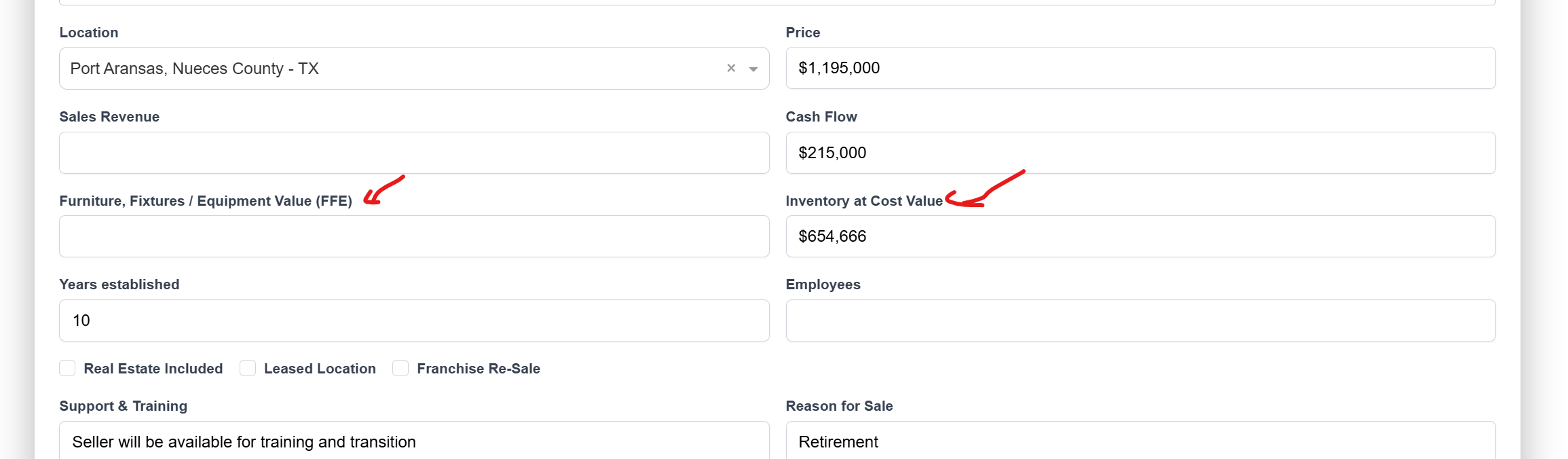Click the Support & Training text box
The image size is (1568, 459).
coord(414,441)
